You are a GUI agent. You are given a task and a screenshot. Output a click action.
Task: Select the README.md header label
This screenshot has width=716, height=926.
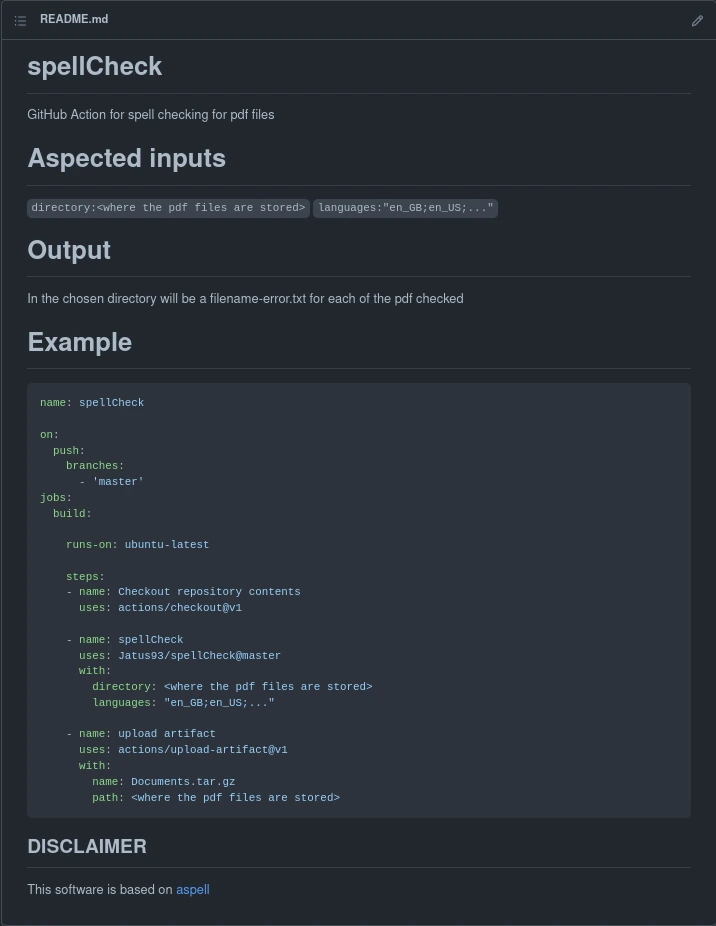click(x=73, y=19)
